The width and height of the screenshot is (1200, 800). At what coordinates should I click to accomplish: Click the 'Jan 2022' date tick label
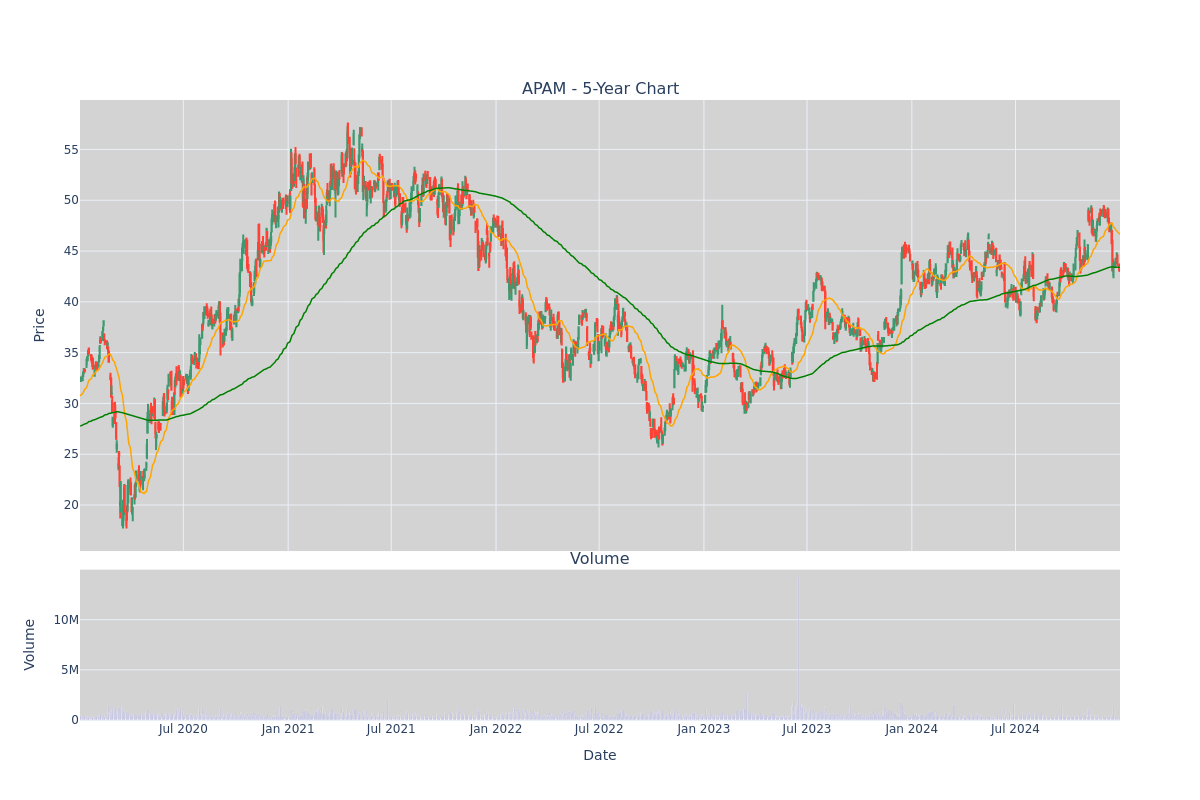point(496,729)
